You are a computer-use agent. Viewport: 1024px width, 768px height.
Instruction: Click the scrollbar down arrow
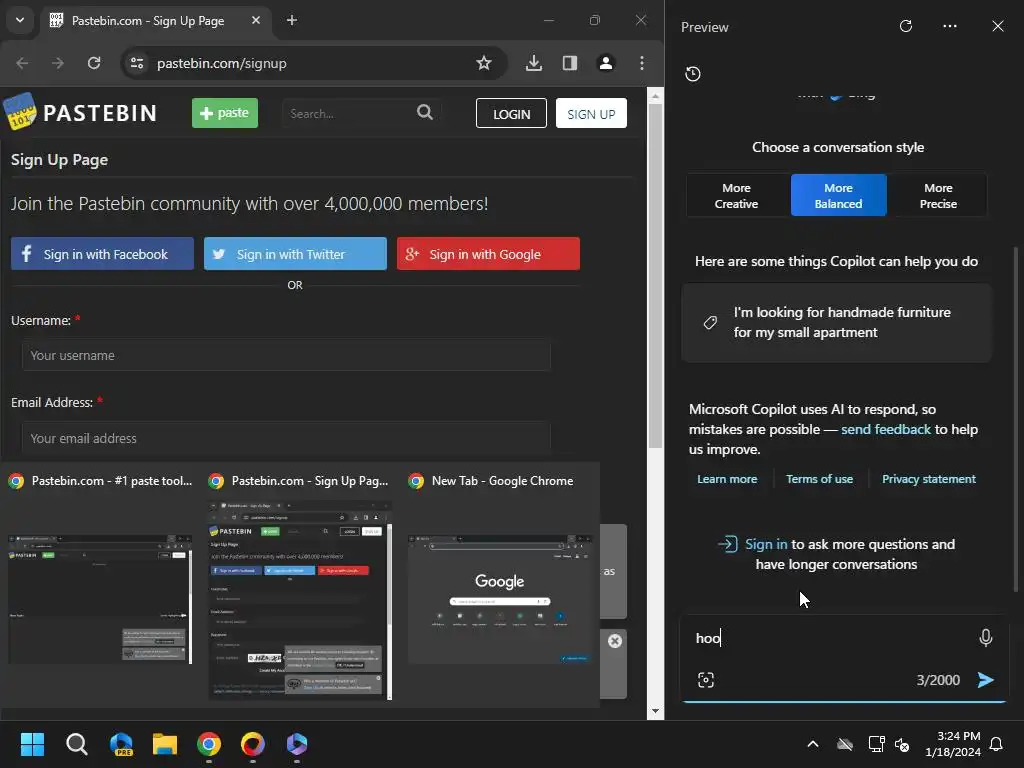tap(656, 711)
